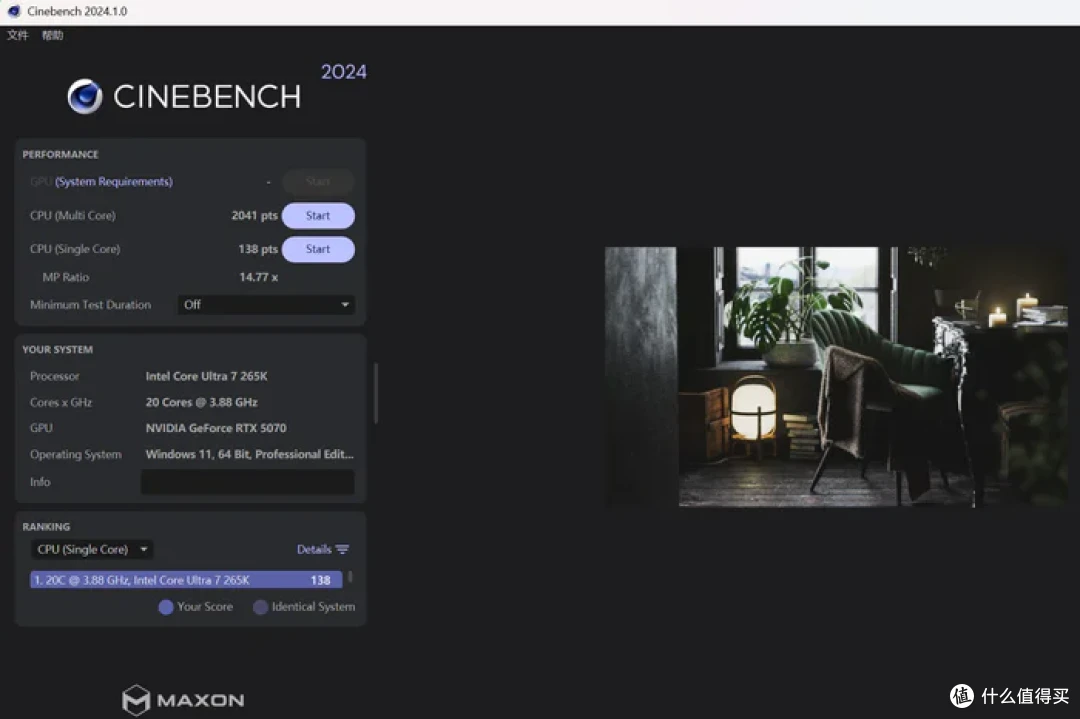Screen dimensions: 1080x719
Task: Select the Intel Core Ultra 7 265K ranking bar
Action: (186, 580)
